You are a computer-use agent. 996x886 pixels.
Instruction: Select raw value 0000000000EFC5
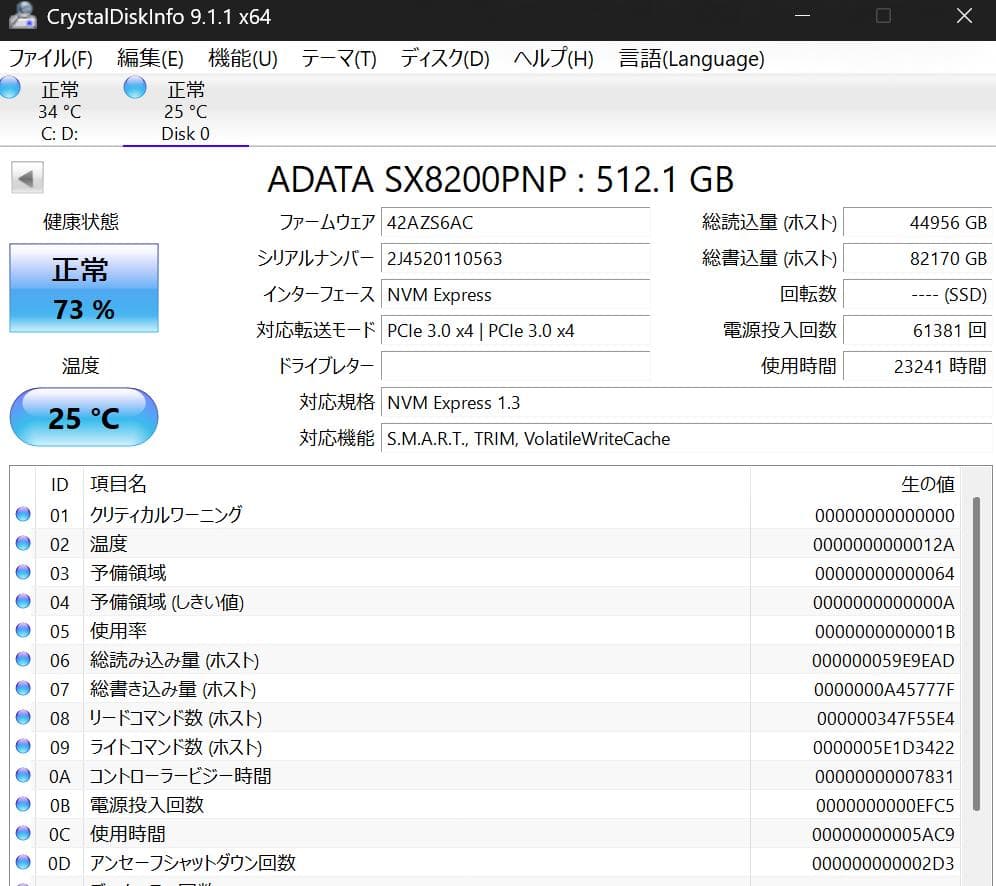click(885, 805)
